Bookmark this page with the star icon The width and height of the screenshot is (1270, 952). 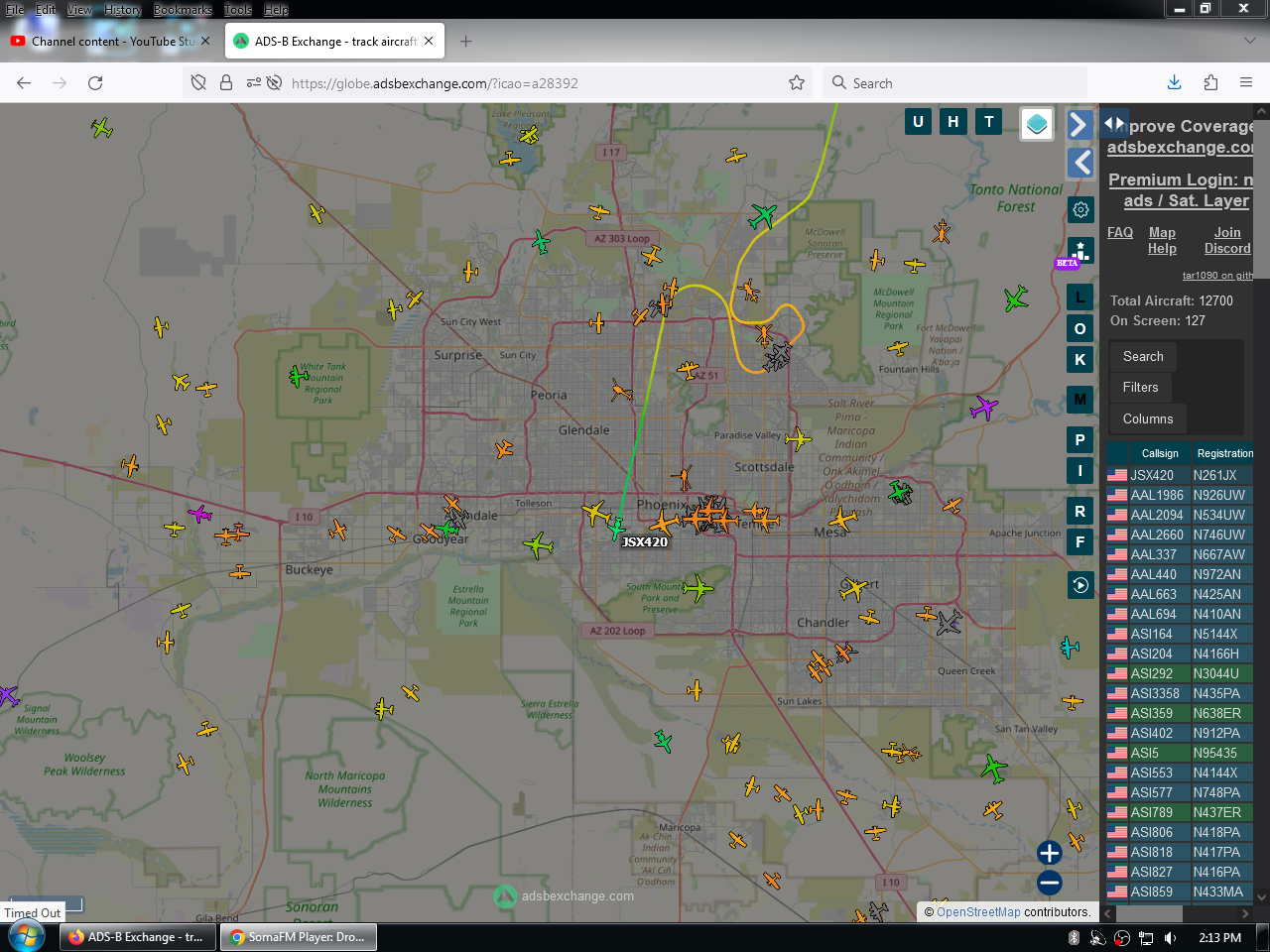tap(797, 83)
